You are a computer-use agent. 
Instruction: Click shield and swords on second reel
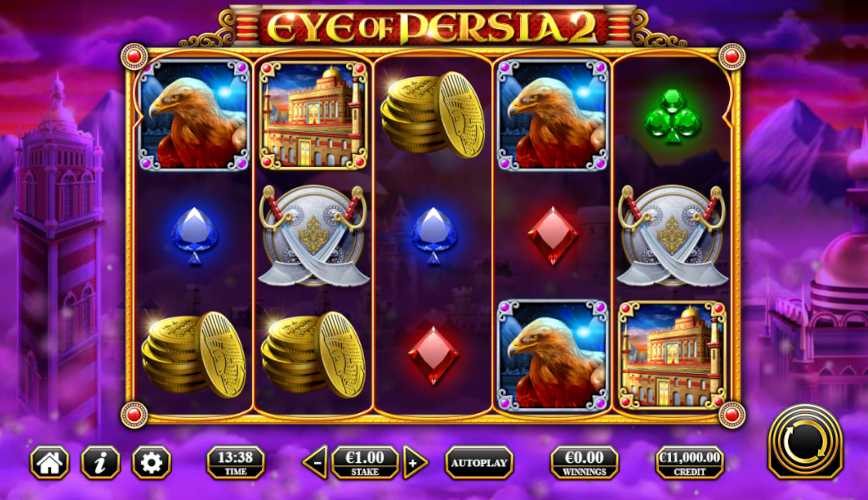coord(313,235)
